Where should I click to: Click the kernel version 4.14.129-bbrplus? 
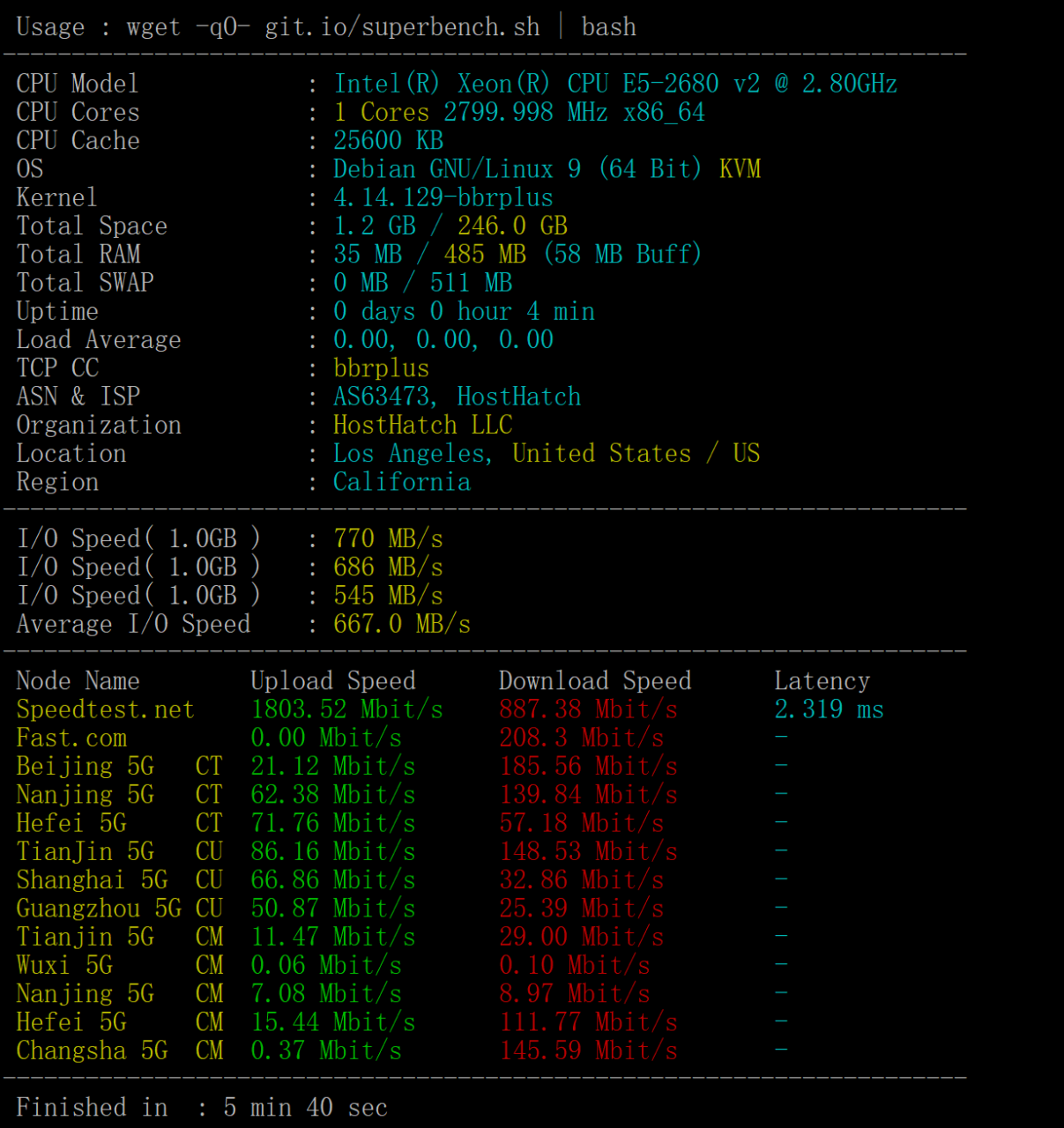[443, 197]
